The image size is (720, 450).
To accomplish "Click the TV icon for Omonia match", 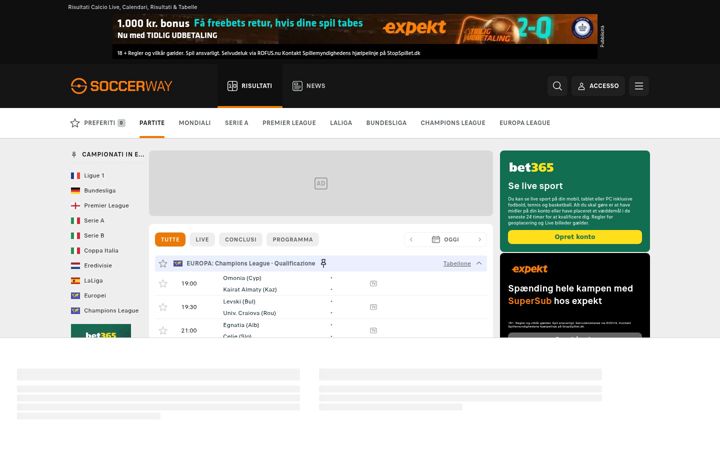I will [x=373, y=284].
